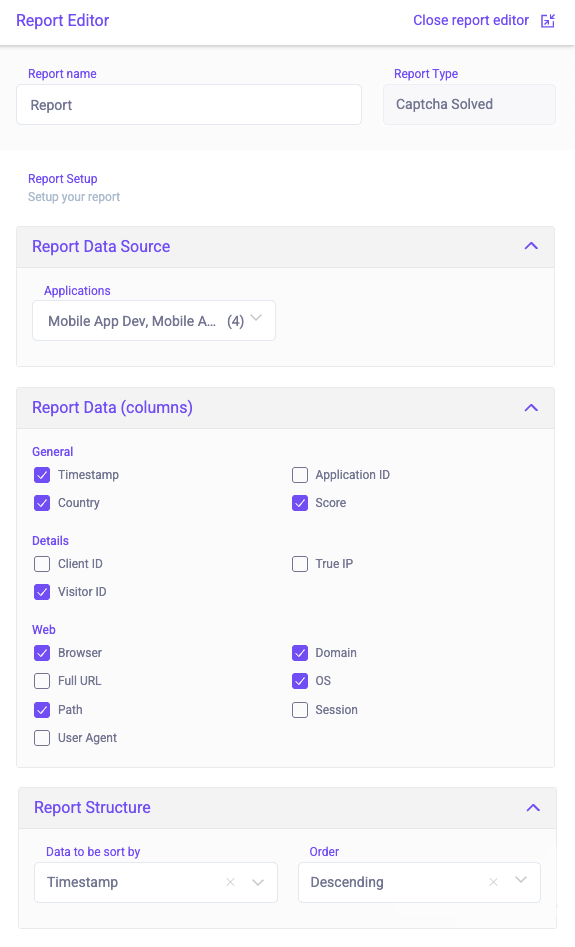575x947 pixels.
Task: Click the close report editor collapse icon
Action: [548, 21]
